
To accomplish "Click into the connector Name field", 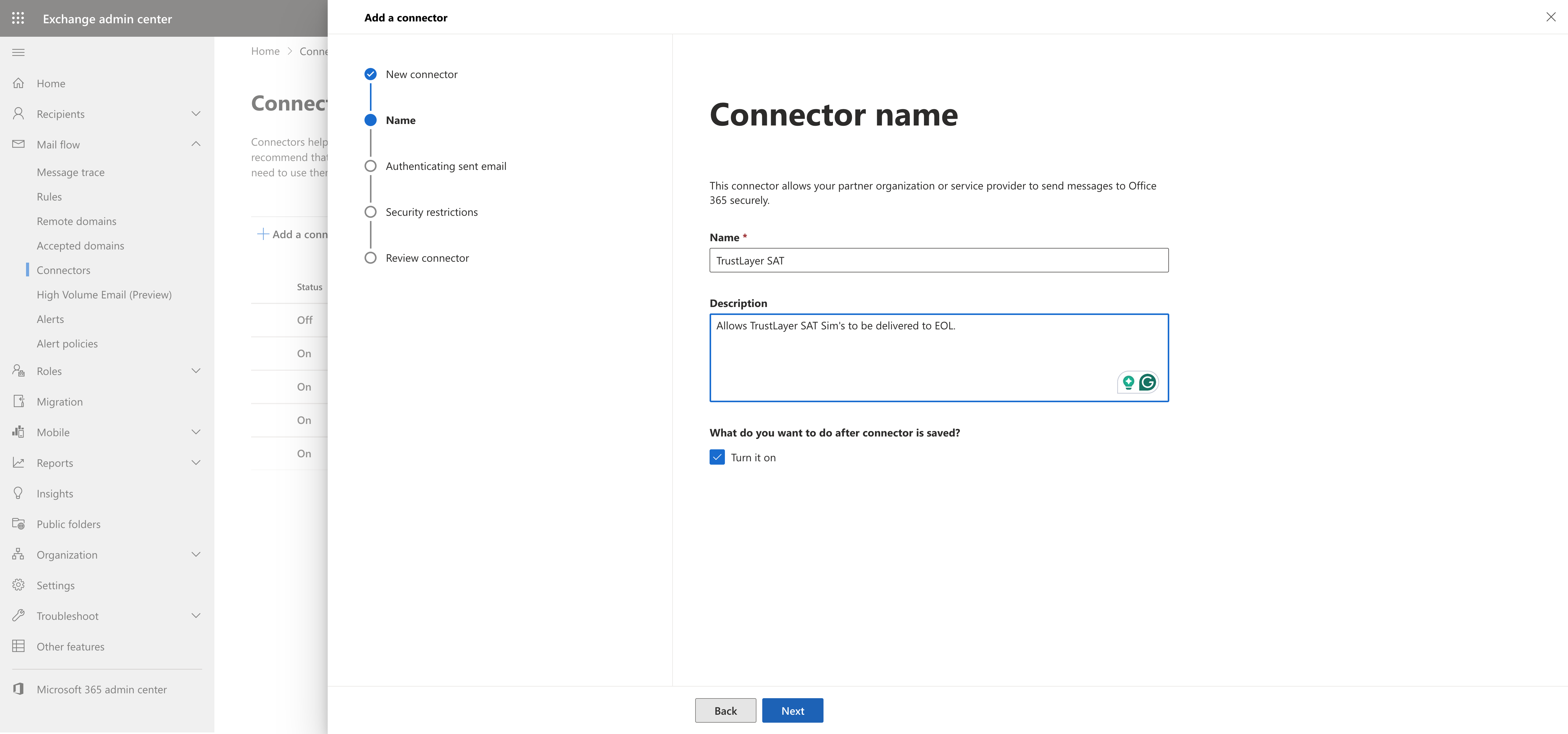I will 938,260.
